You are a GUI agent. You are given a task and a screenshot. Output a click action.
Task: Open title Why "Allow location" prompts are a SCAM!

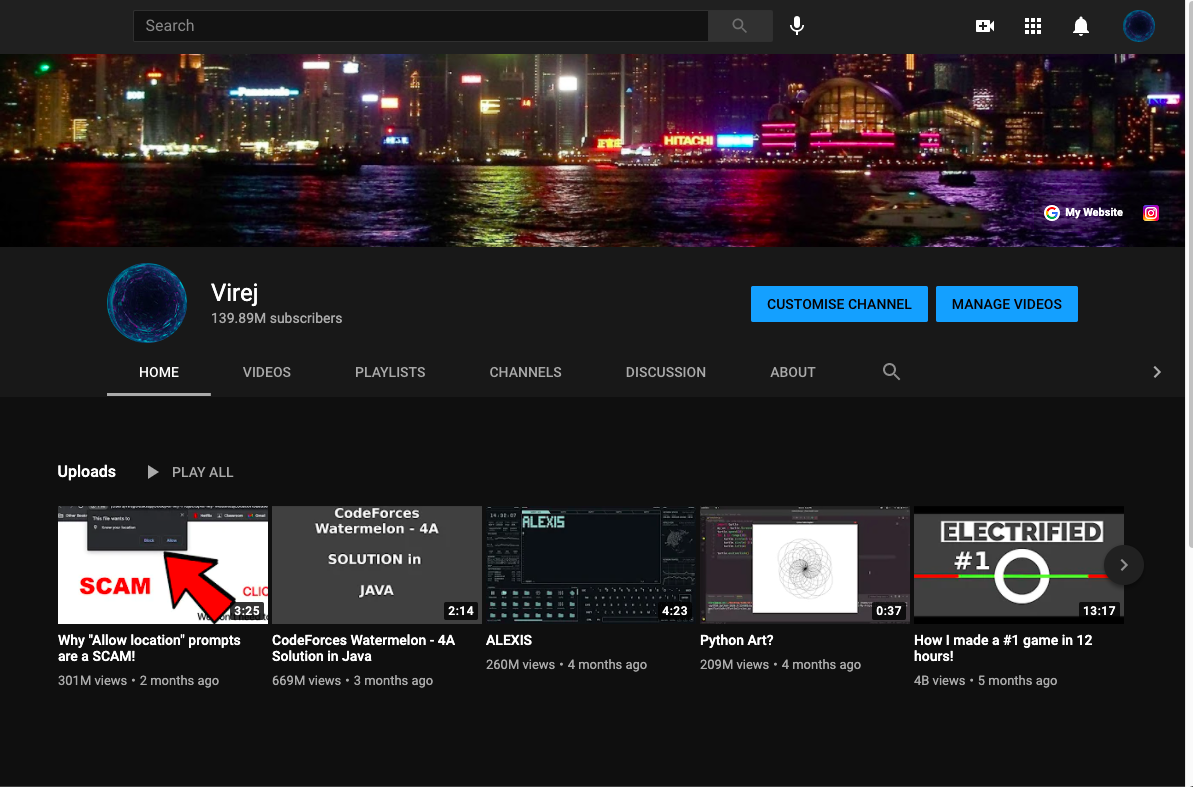coord(149,648)
